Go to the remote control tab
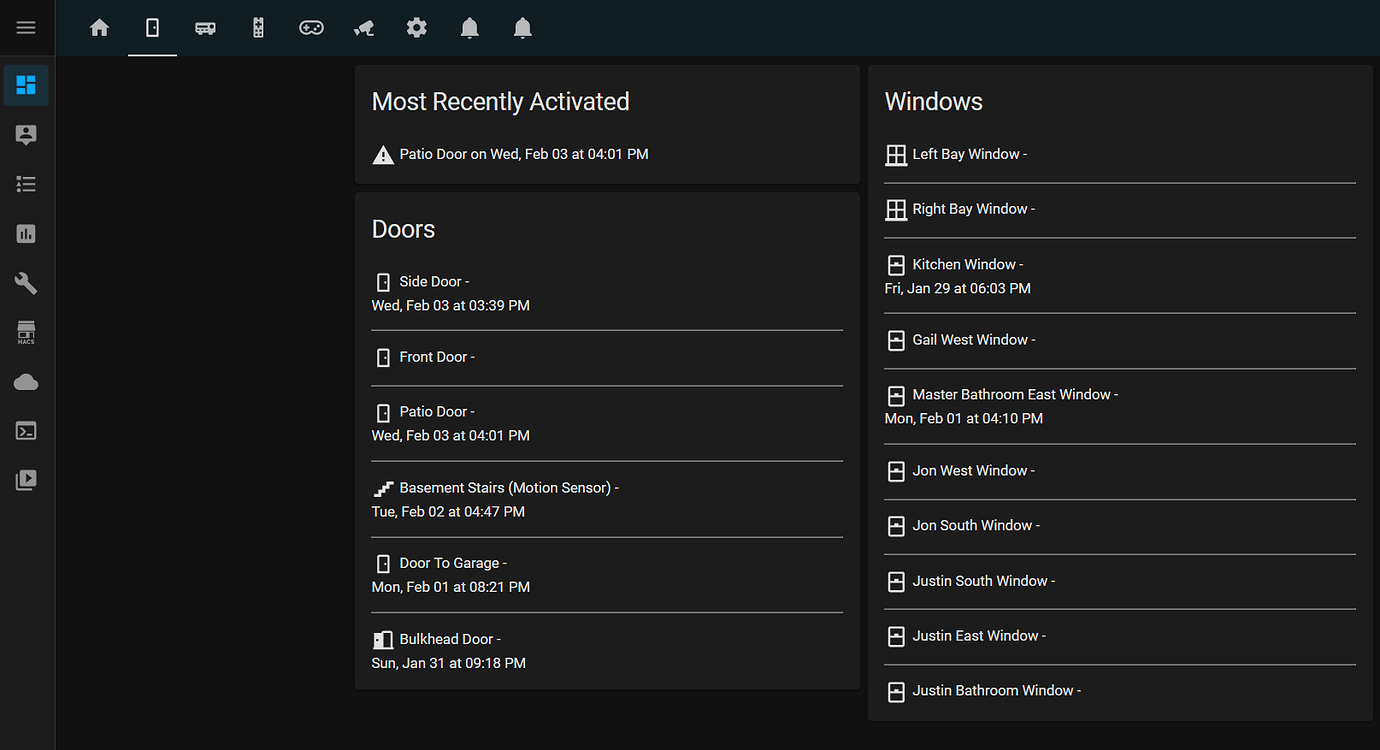The height and width of the screenshot is (750, 1380). [x=258, y=28]
